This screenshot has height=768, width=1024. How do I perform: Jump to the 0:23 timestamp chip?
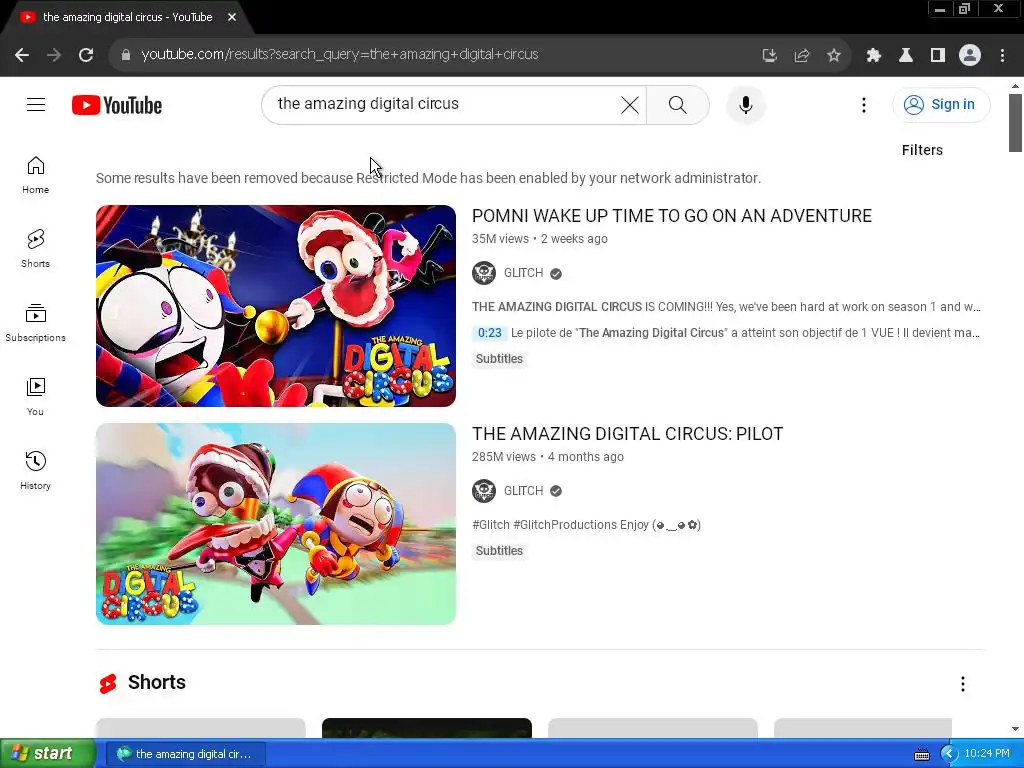point(489,333)
